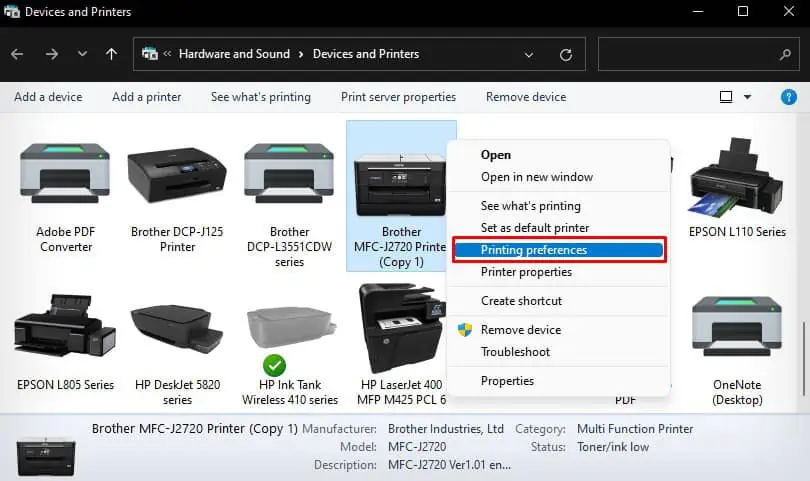Go forward with the forward arrow

(x=52, y=54)
